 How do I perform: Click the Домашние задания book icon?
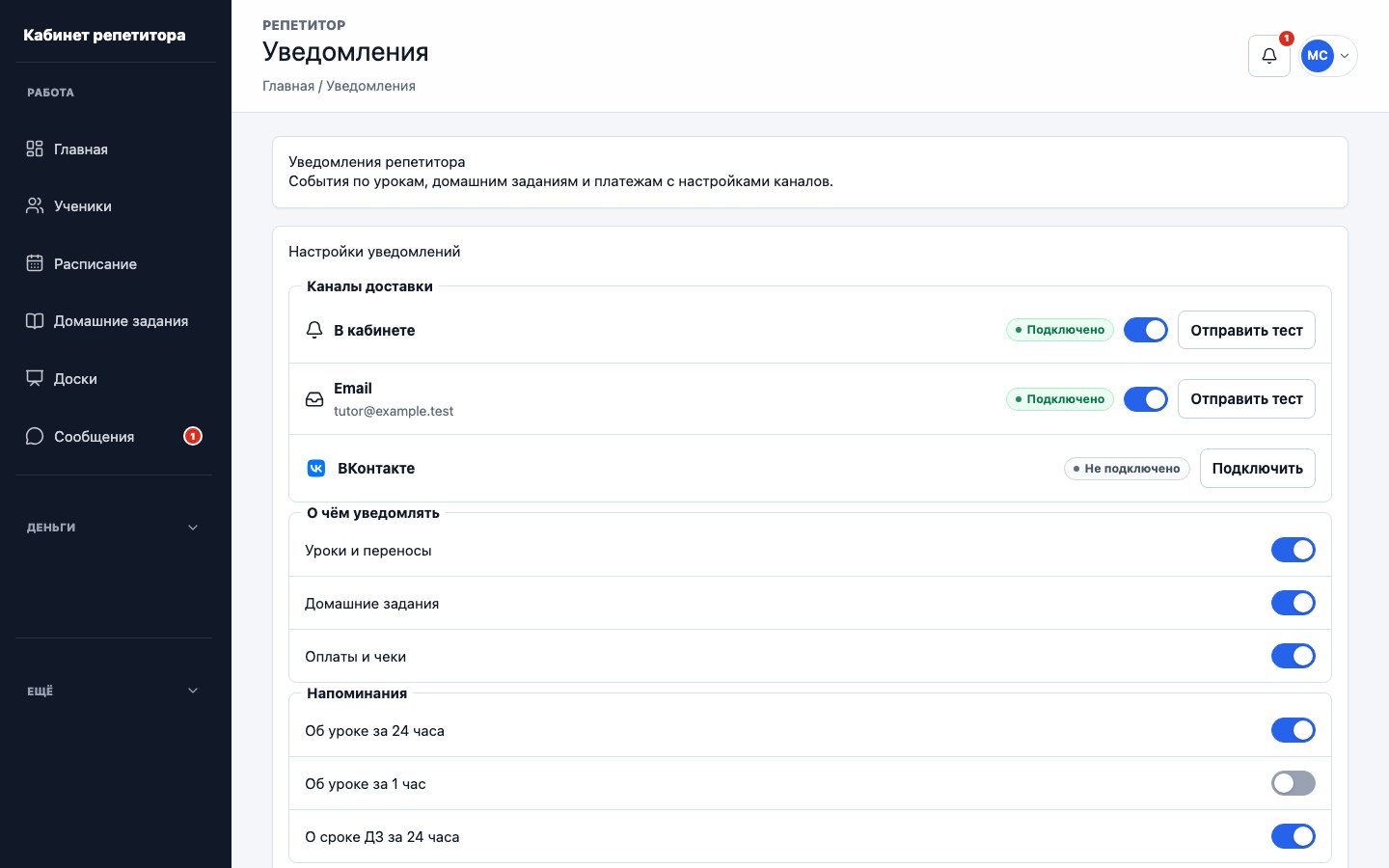point(35,321)
